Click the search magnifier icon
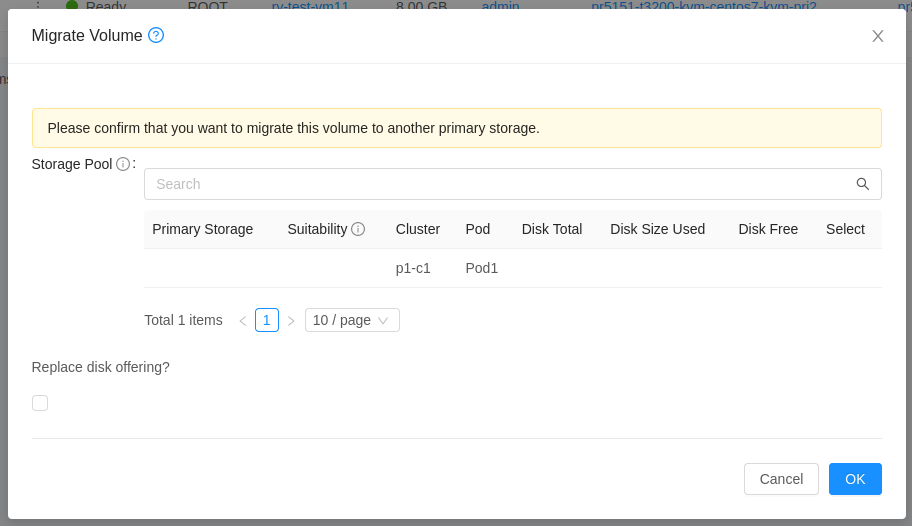The width and height of the screenshot is (912, 526). click(862, 184)
